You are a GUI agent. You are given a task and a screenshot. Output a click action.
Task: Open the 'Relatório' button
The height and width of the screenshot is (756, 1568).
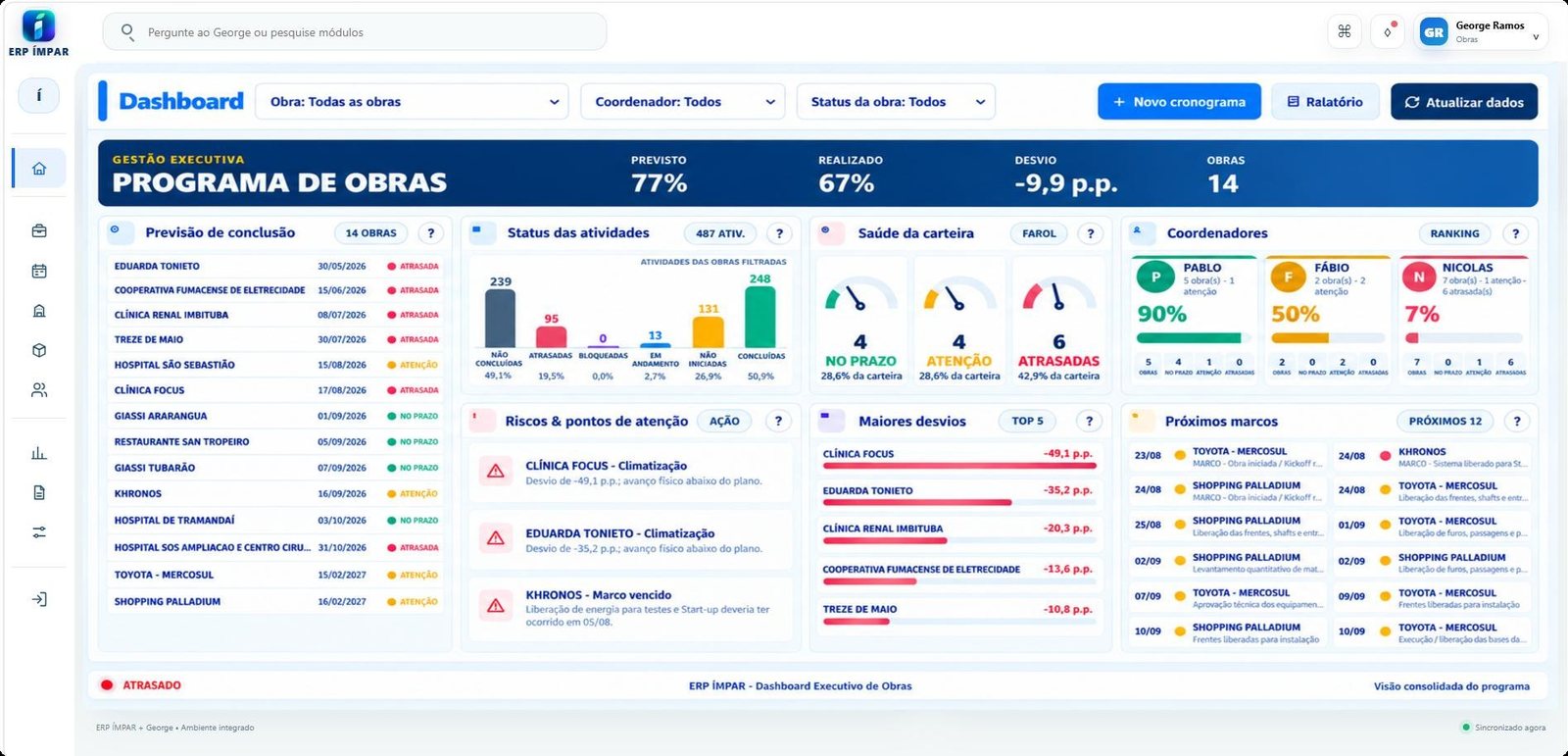(x=1325, y=102)
